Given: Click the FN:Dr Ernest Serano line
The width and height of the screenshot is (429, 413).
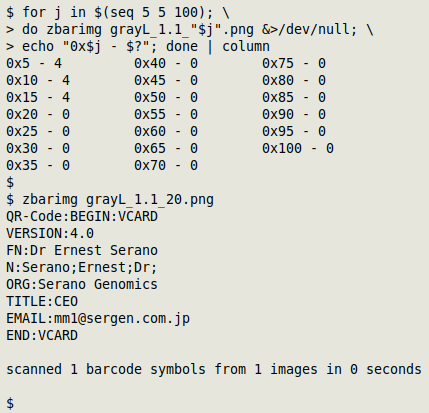Looking at the screenshot, I should tap(82, 251).
